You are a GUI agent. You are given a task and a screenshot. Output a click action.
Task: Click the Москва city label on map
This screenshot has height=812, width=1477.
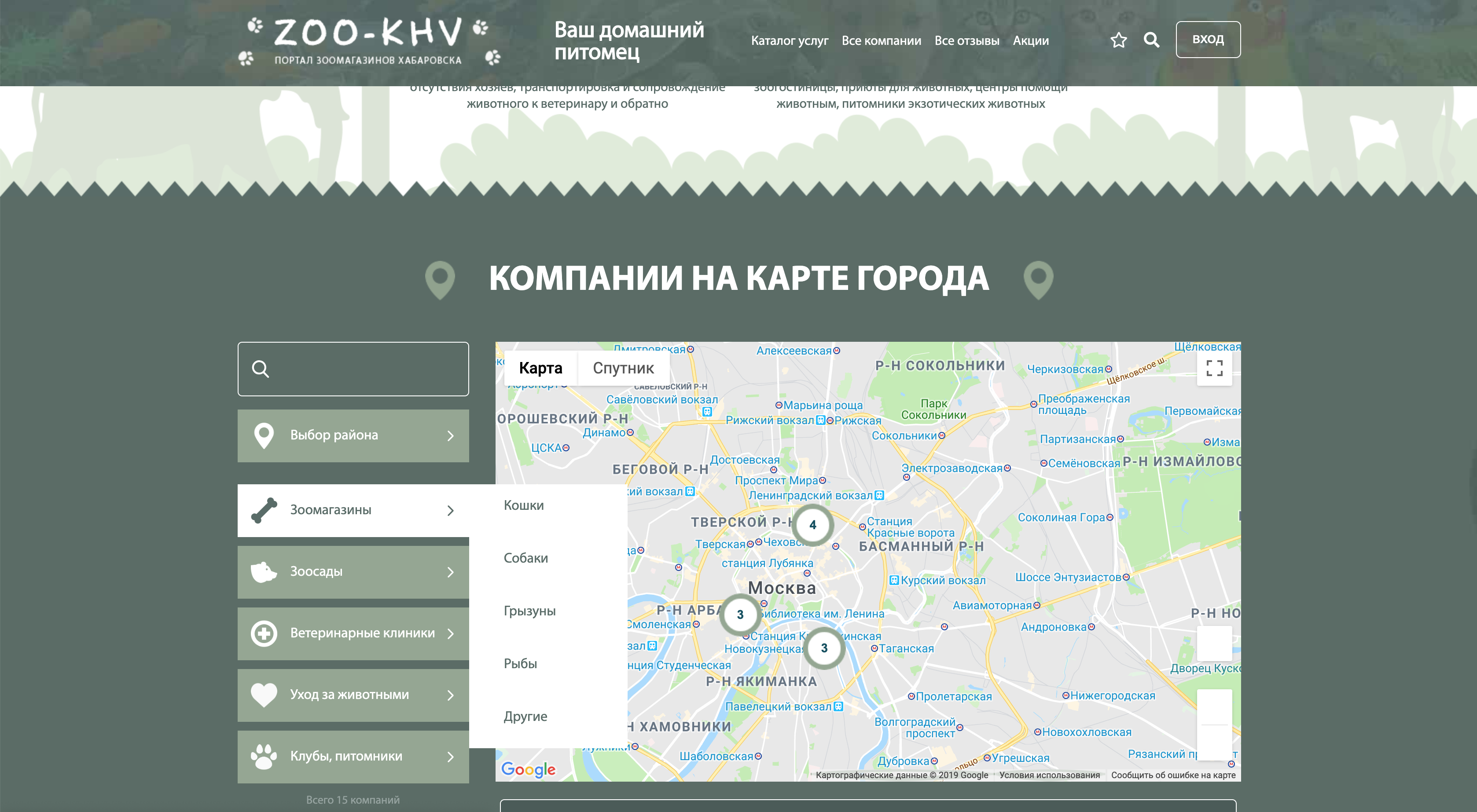[782, 588]
